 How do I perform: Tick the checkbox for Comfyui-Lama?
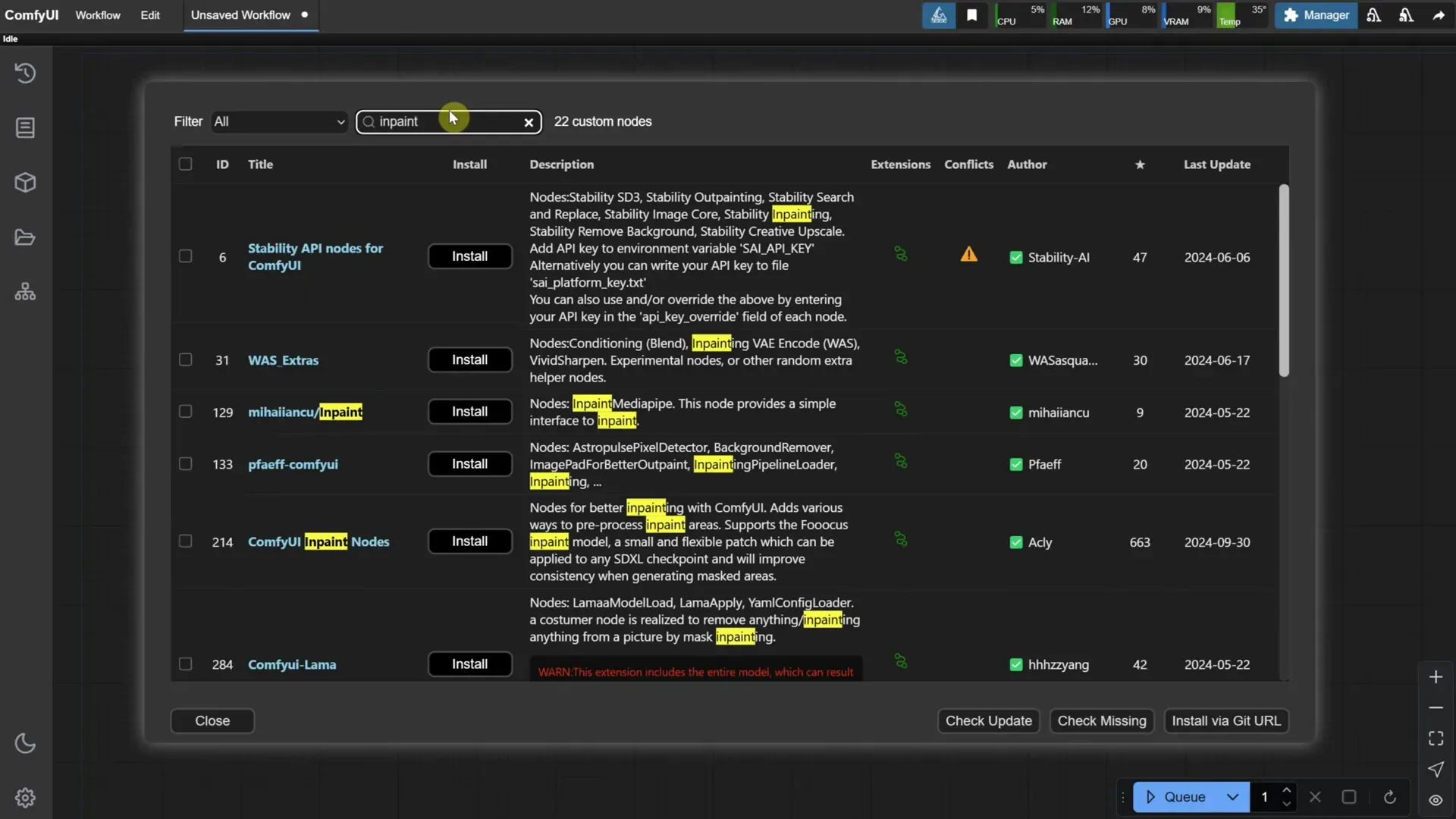point(185,664)
